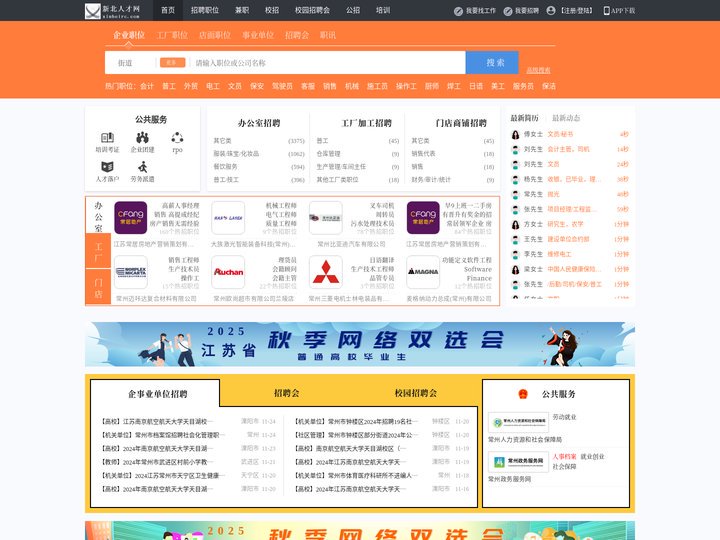The width and height of the screenshot is (720, 540).
Task: Open 校园招聘会 in top navigation
Action: pyautogui.click(x=312, y=10)
